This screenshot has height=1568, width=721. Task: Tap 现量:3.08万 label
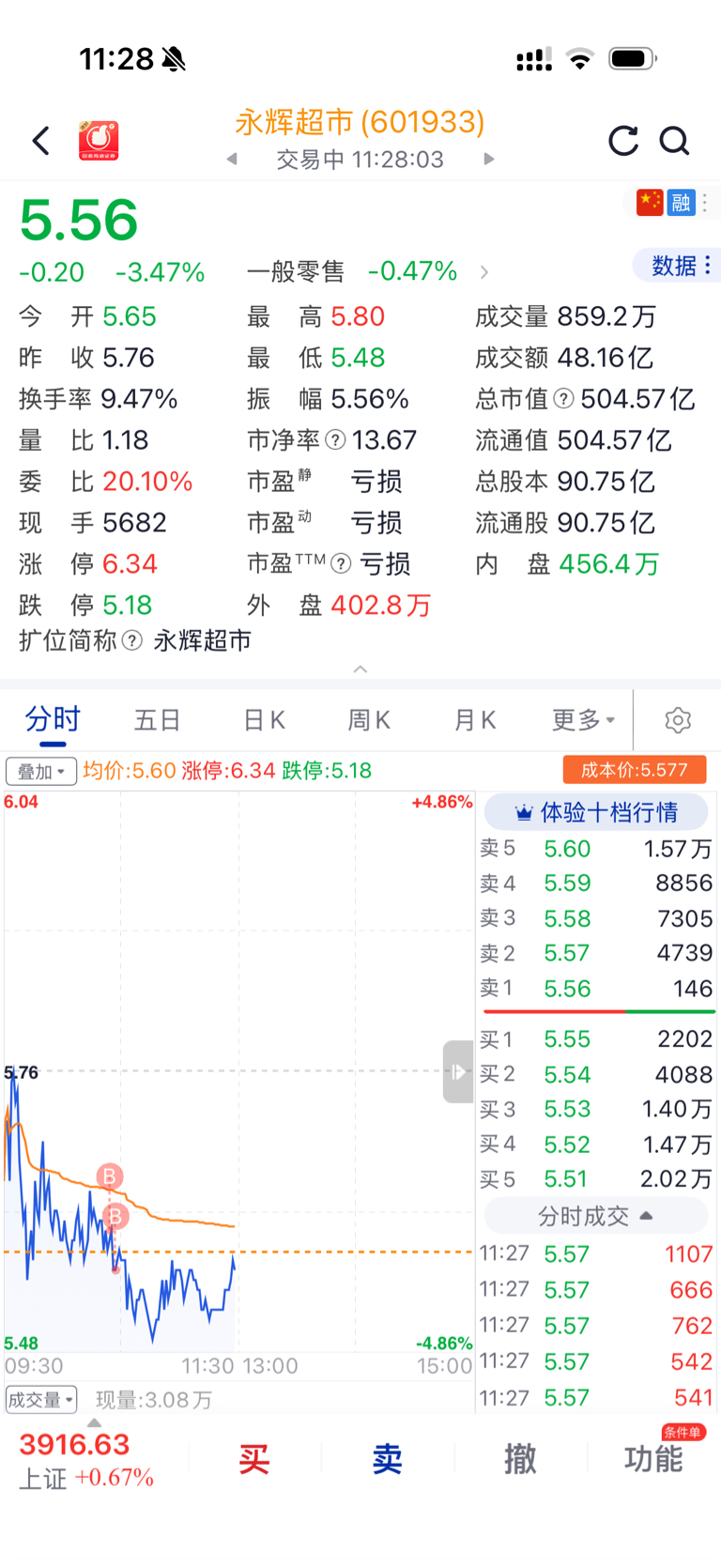154,1400
